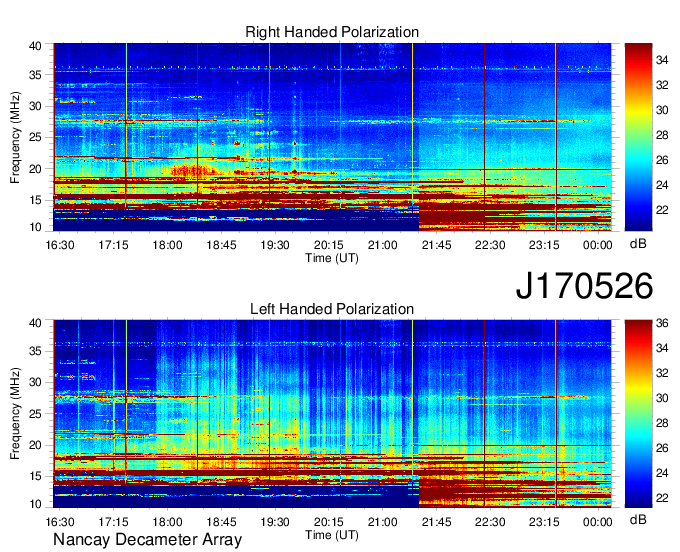Click 24 value on Left Handed colorbar
The width and height of the screenshot is (680, 552).
pos(662,473)
